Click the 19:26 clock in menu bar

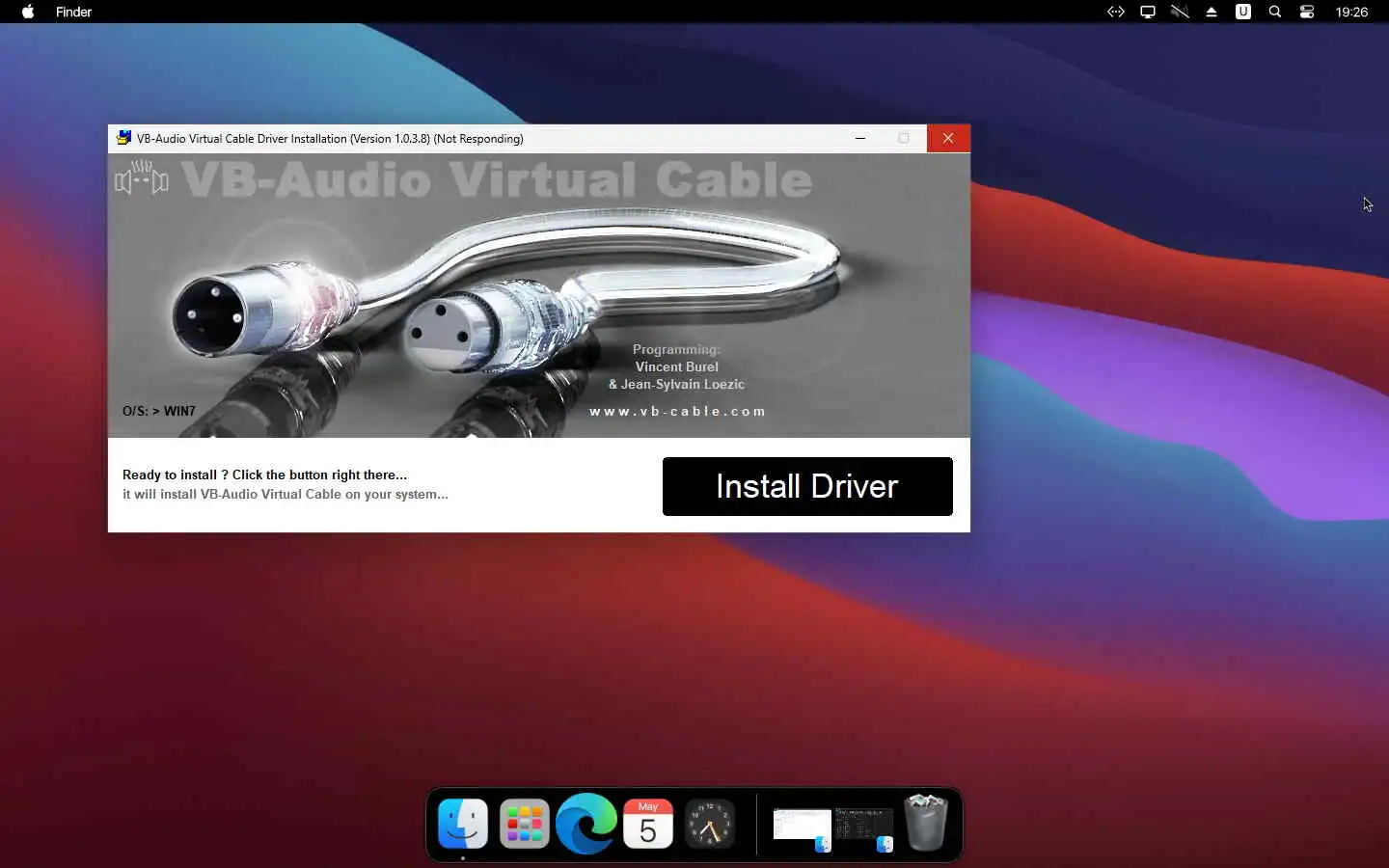(x=1351, y=12)
